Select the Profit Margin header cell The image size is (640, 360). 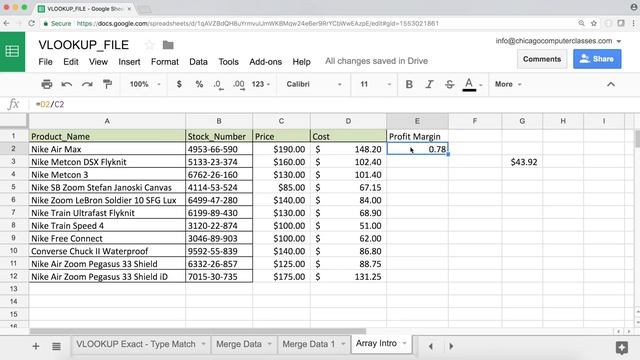coord(417,136)
